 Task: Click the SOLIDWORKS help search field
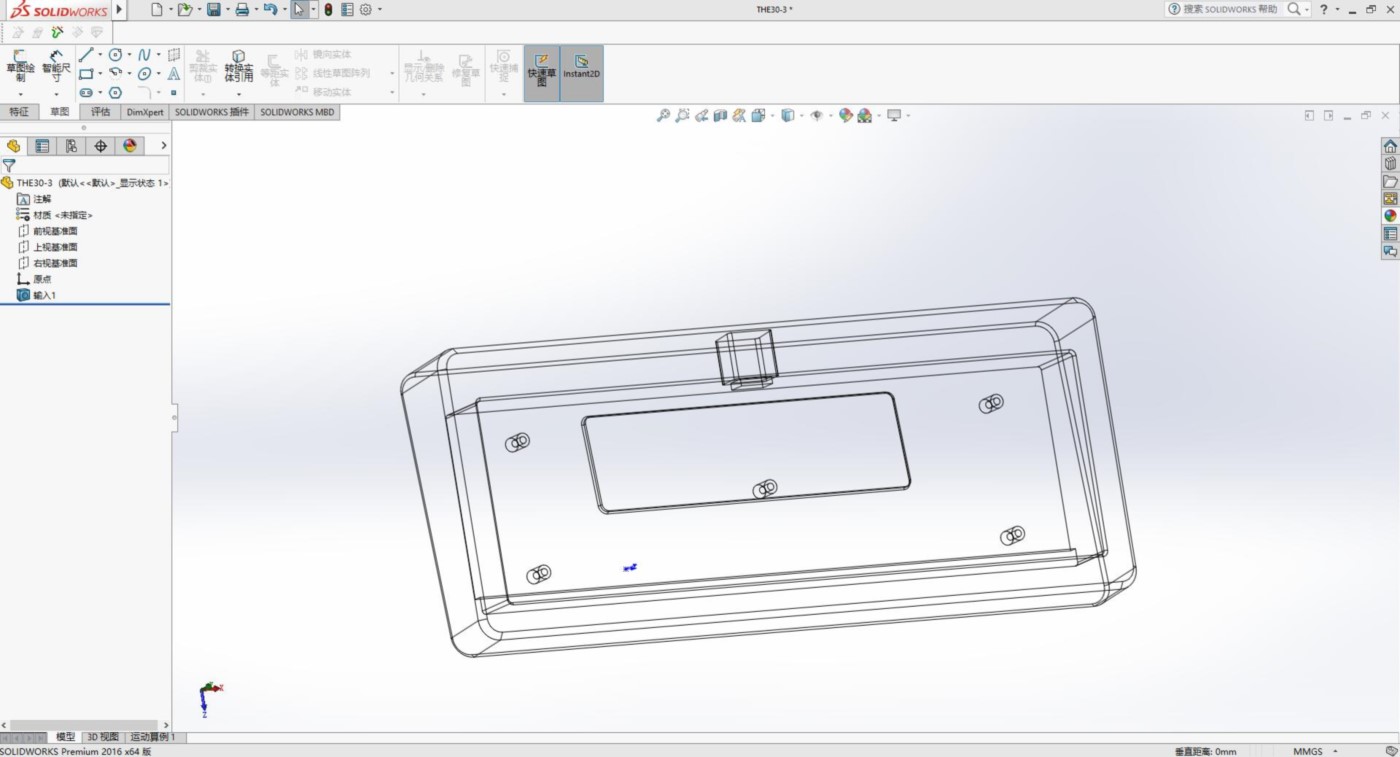1230,9
